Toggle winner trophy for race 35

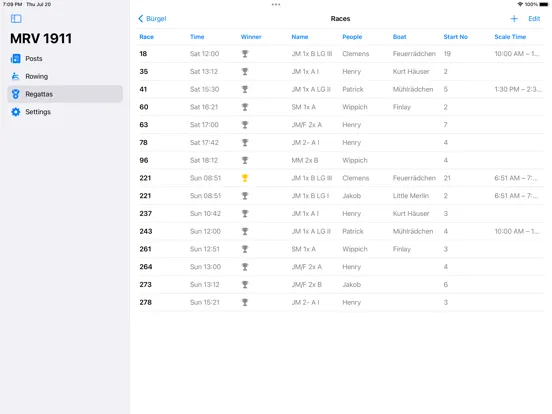click(245, 71)
